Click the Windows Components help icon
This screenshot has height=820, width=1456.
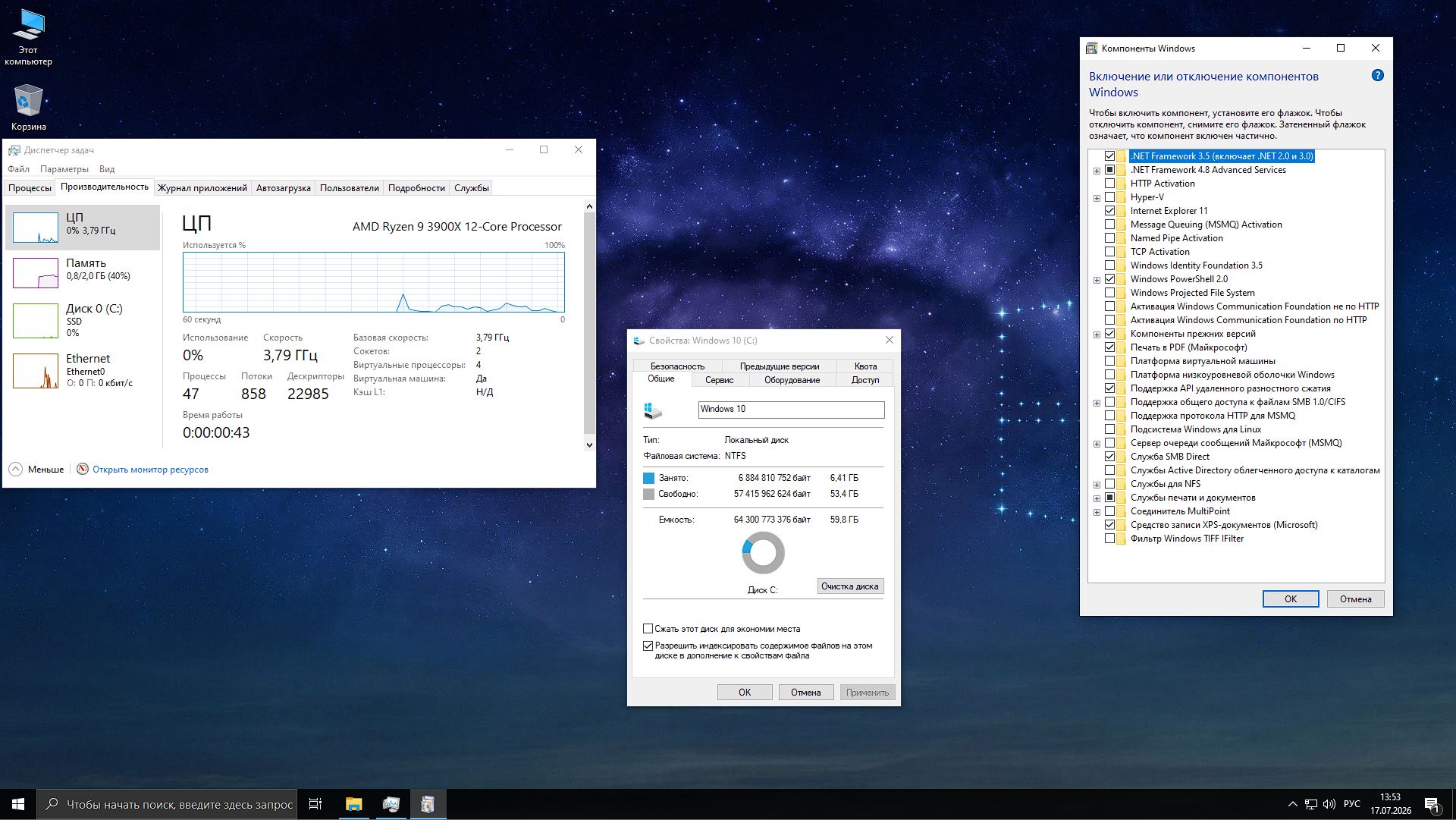tap(1378, 76)
